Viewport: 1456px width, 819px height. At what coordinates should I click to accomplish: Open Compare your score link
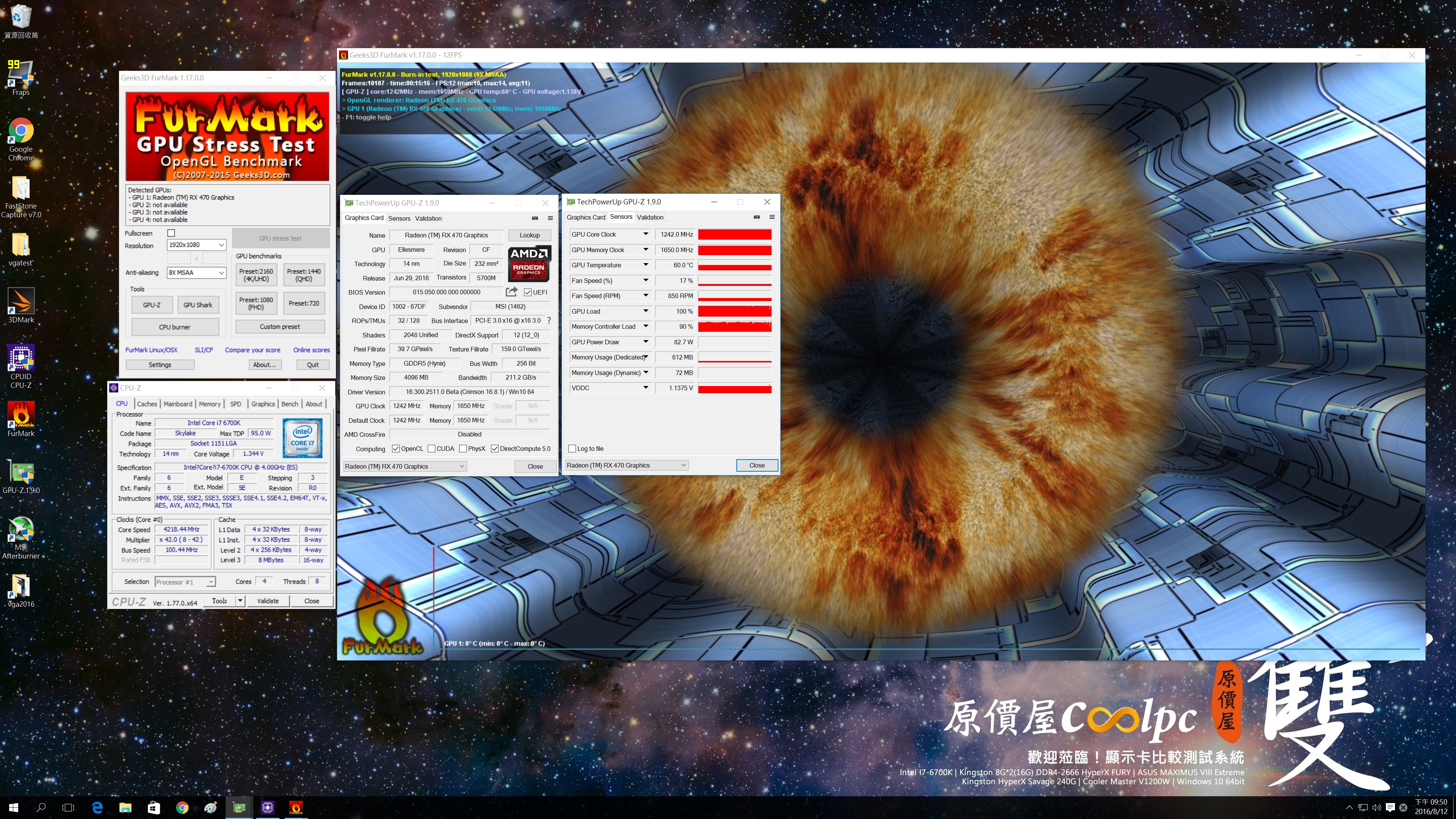[x=253, y=350]
